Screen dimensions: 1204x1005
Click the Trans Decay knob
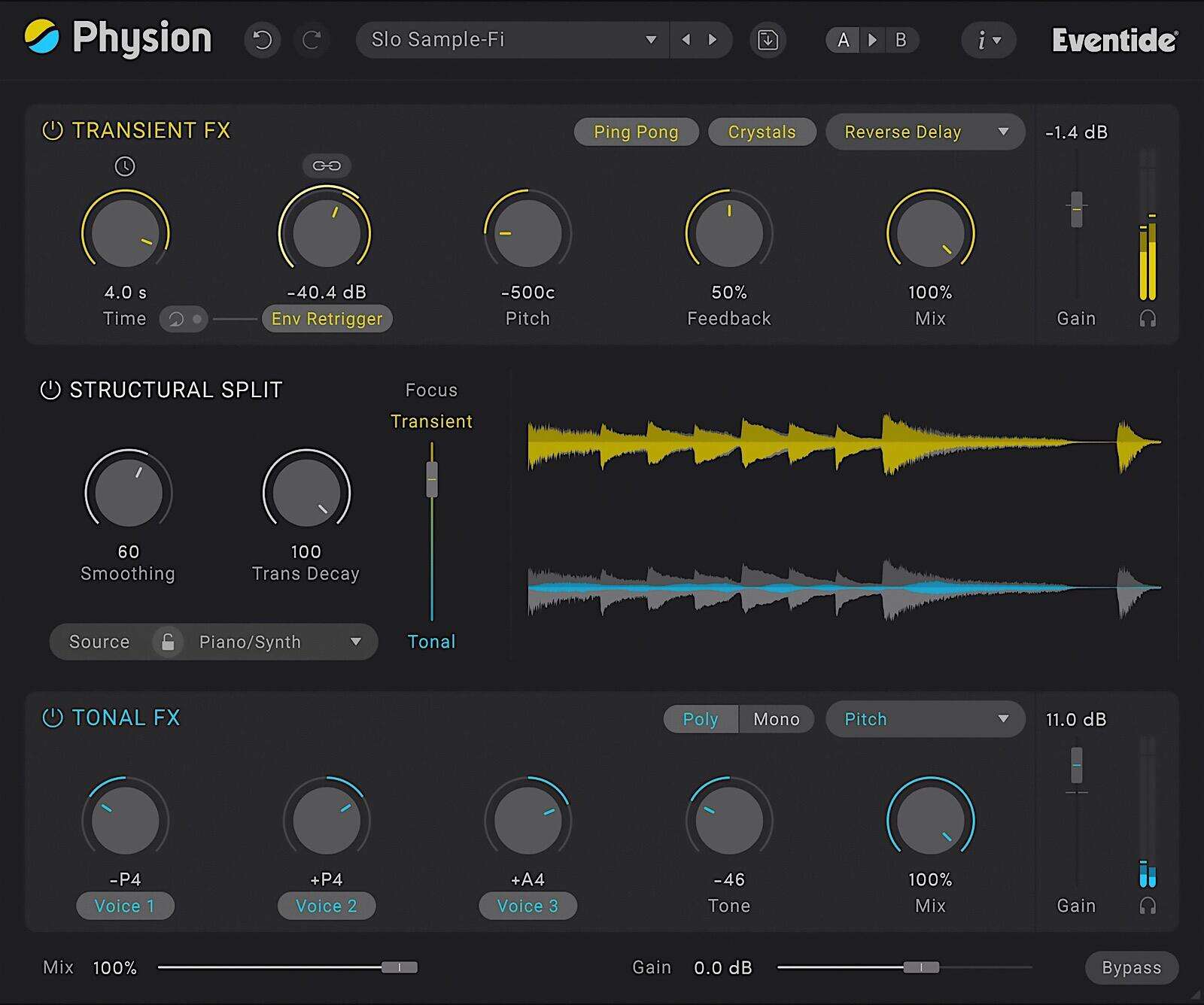tap(306, 492)
